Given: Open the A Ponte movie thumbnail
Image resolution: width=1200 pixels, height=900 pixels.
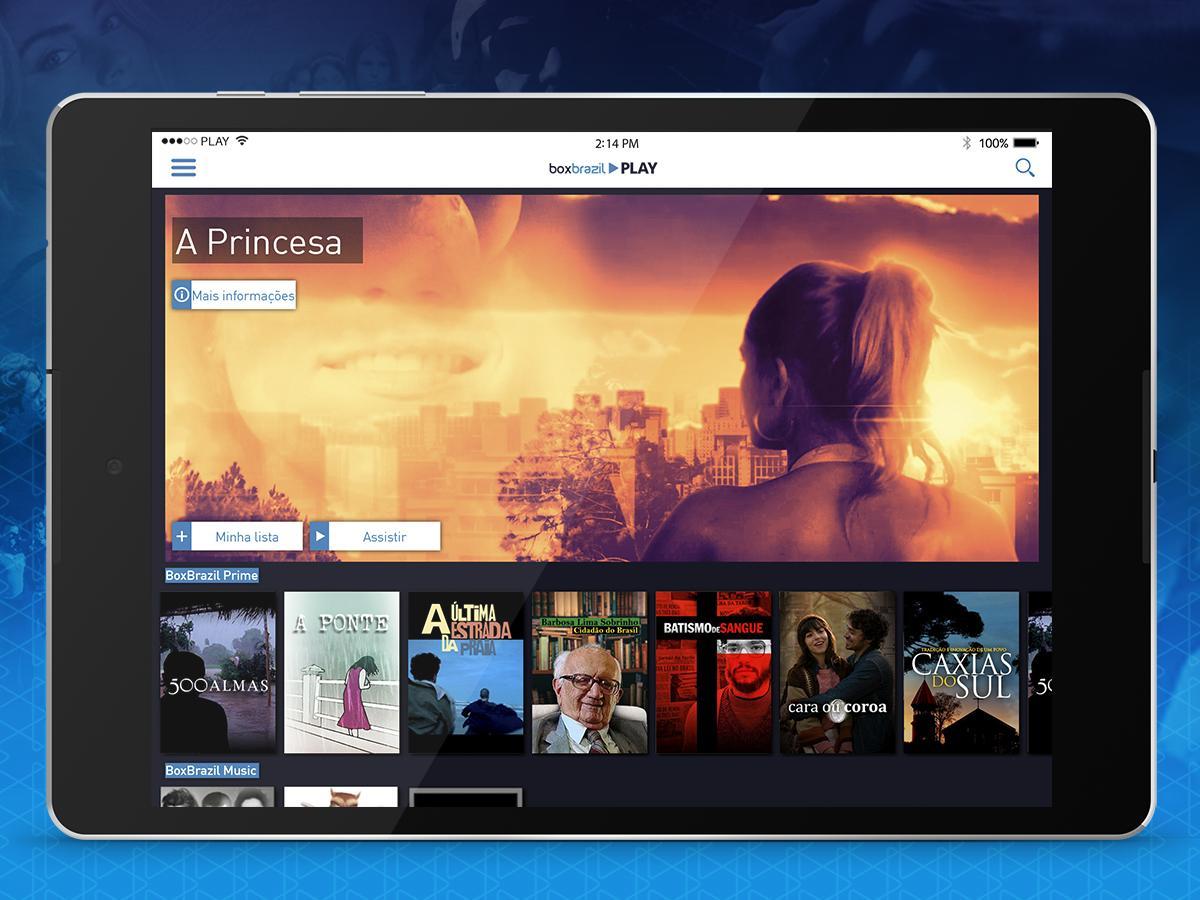Looking at the screenshot, I should pos(342,672).
